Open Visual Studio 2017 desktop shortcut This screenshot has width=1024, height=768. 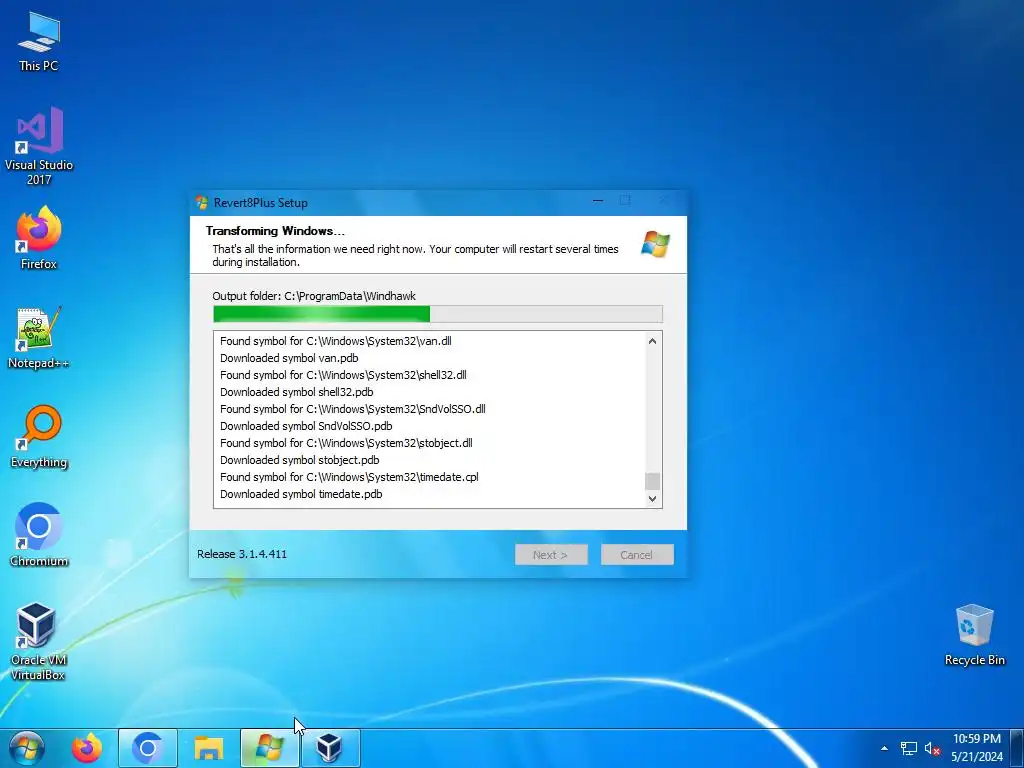pos(39,146)
